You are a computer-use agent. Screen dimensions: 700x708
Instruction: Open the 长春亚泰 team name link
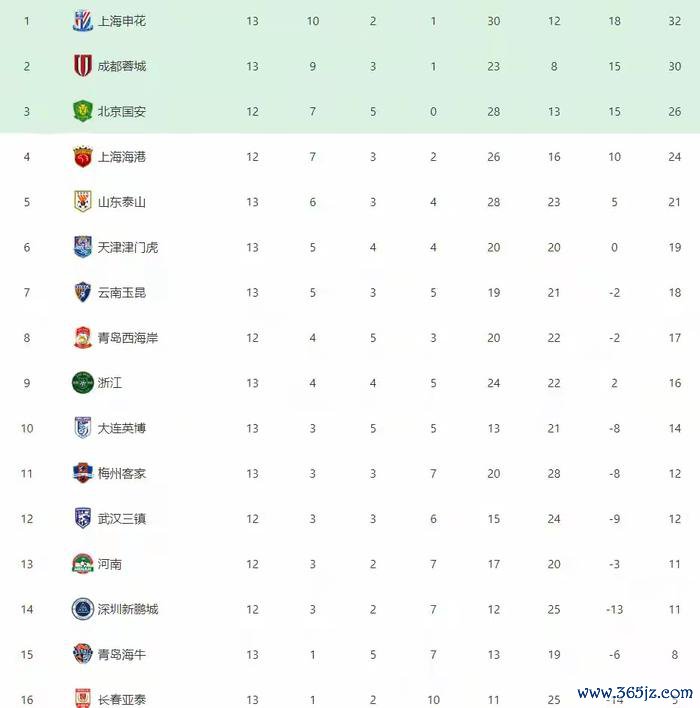point(122,699)
